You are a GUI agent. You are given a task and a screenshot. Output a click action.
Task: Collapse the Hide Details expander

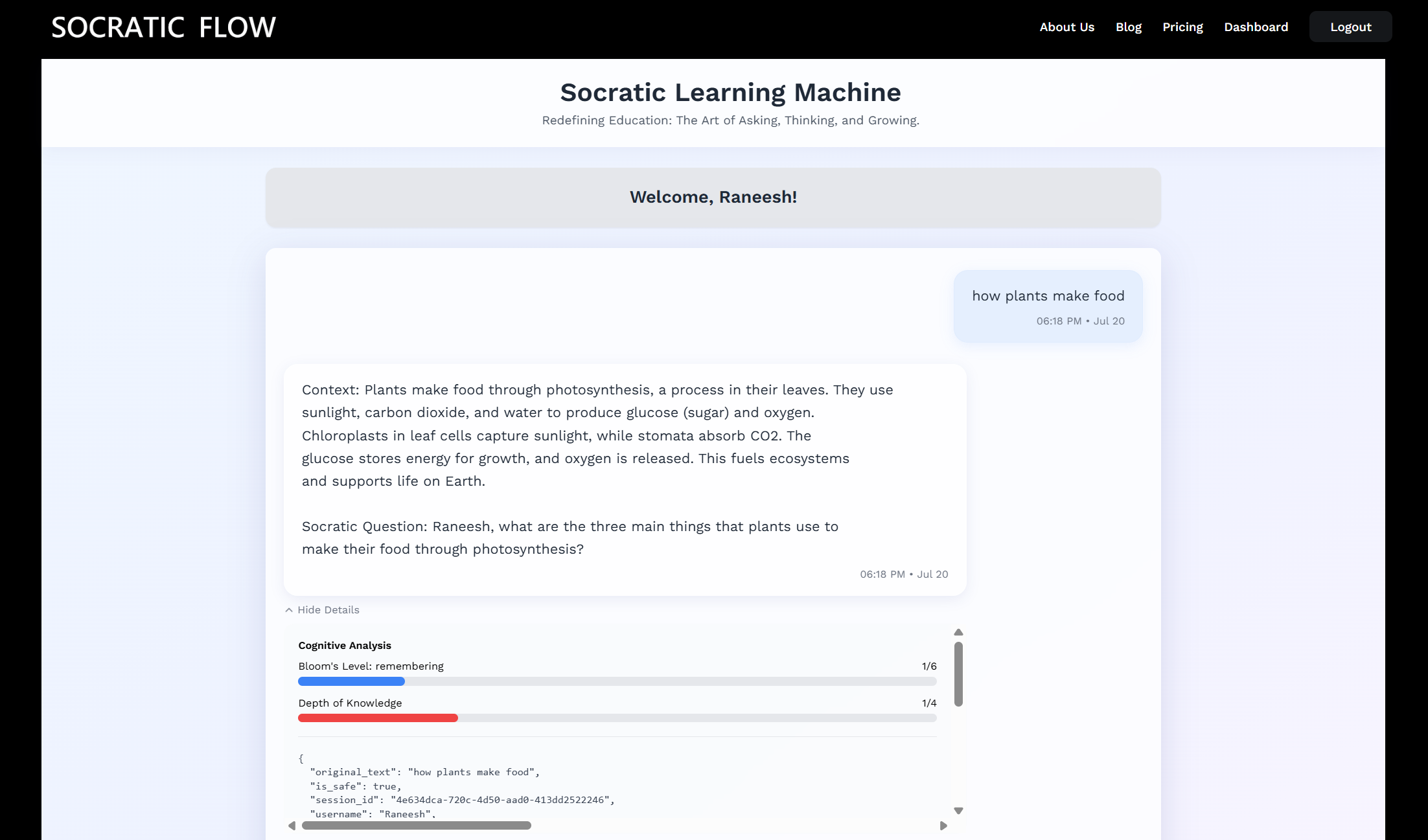click(x=322, y=610)
